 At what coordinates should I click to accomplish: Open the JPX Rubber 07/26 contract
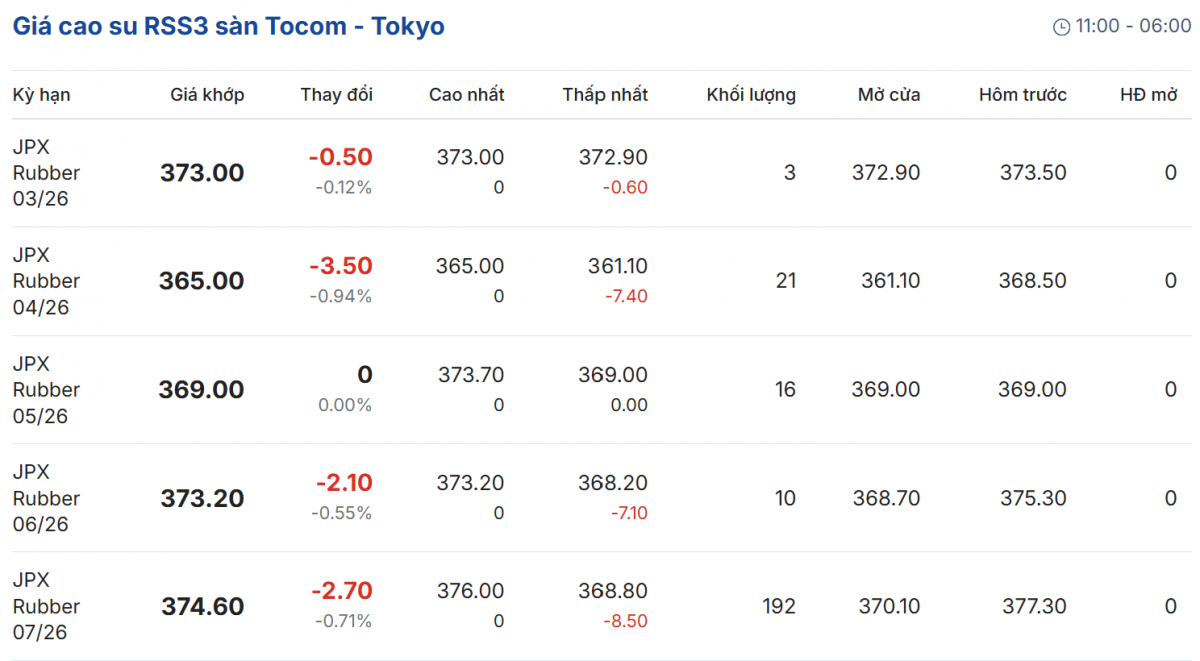[46, 606]
